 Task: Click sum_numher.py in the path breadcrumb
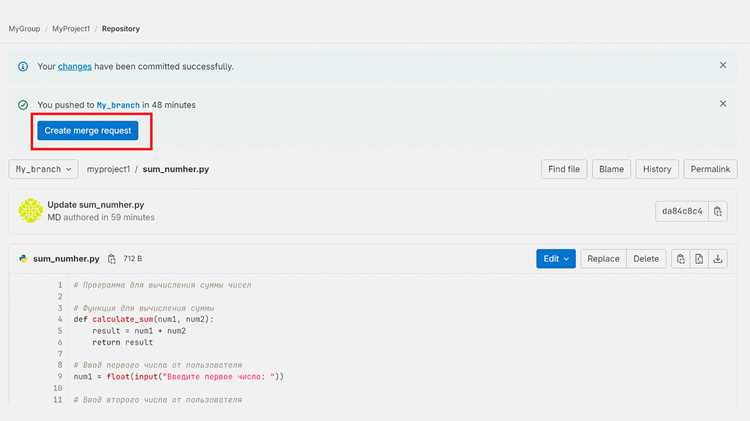[176, 169]
